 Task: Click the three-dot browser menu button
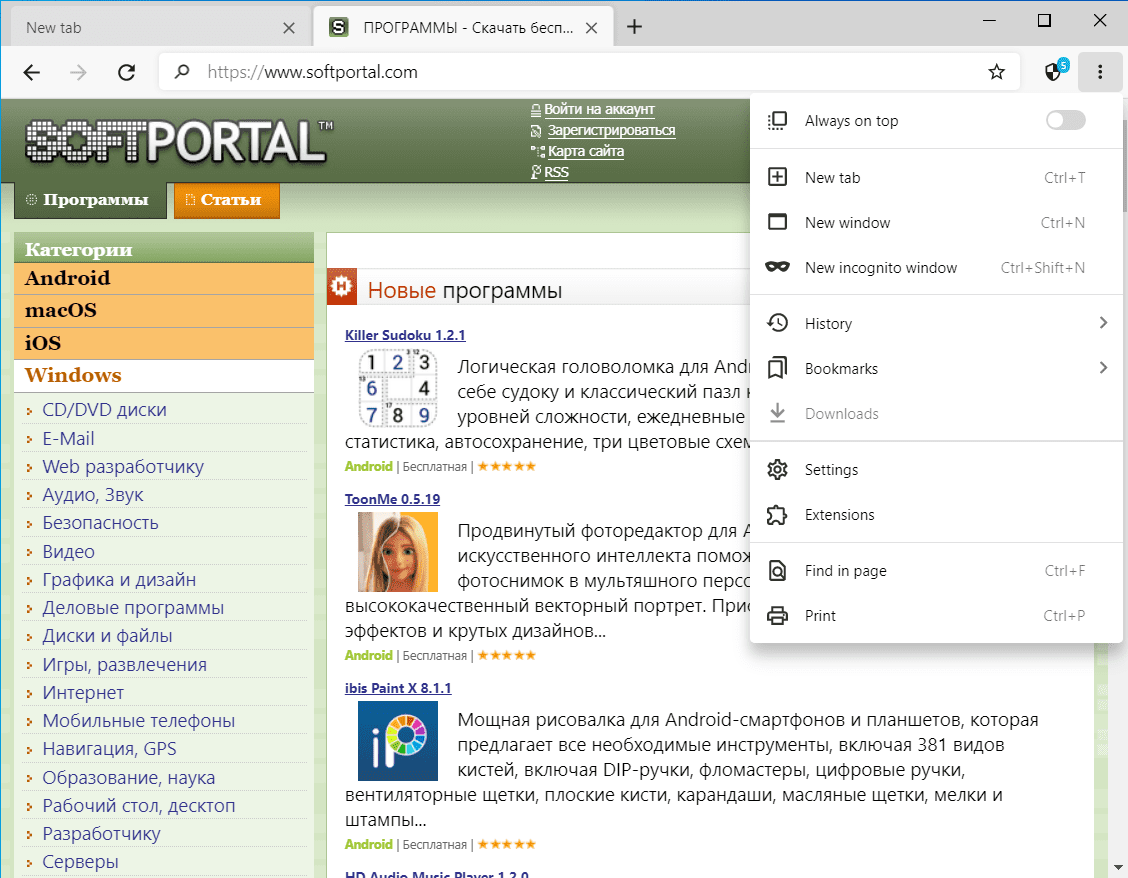(1100, 72)
